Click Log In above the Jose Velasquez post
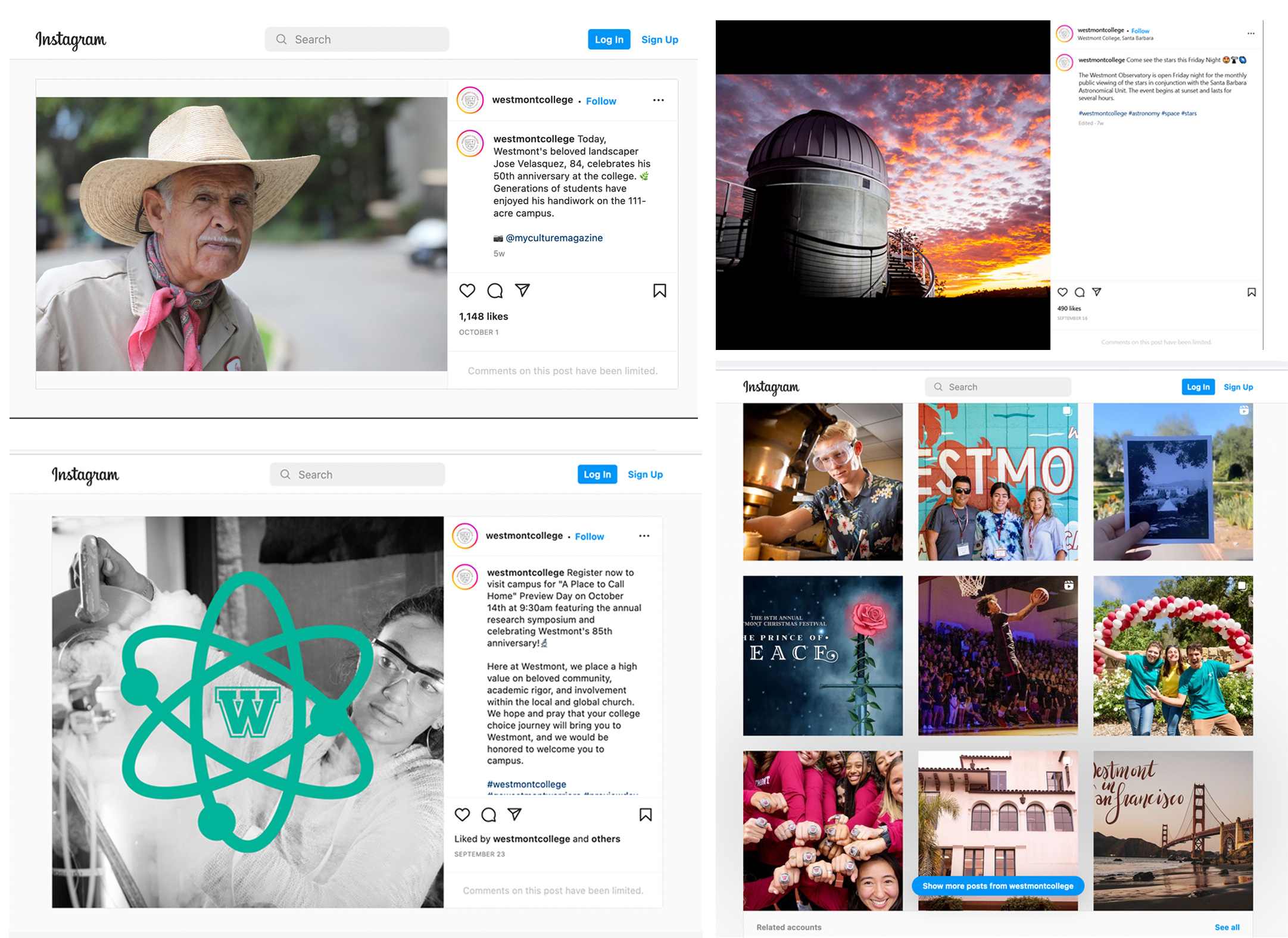This screenshot has height=938, width=1288. (609, 39)
